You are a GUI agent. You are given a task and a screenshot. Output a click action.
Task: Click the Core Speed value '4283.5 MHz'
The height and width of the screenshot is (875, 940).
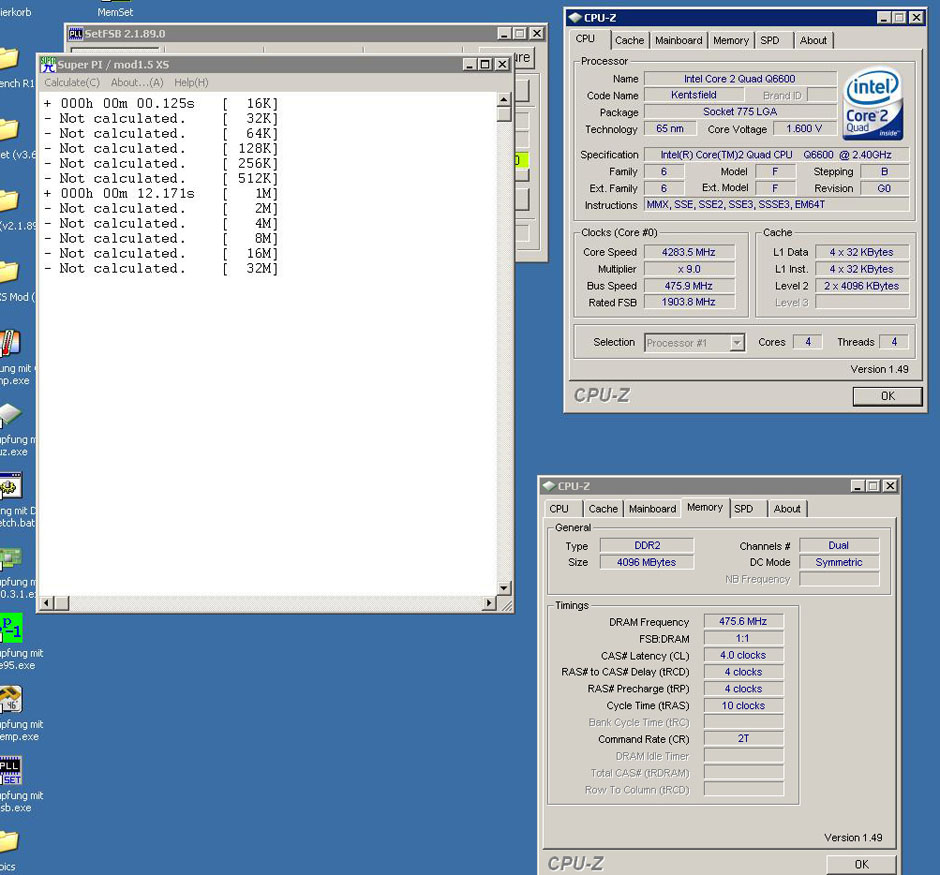point(689,252)
